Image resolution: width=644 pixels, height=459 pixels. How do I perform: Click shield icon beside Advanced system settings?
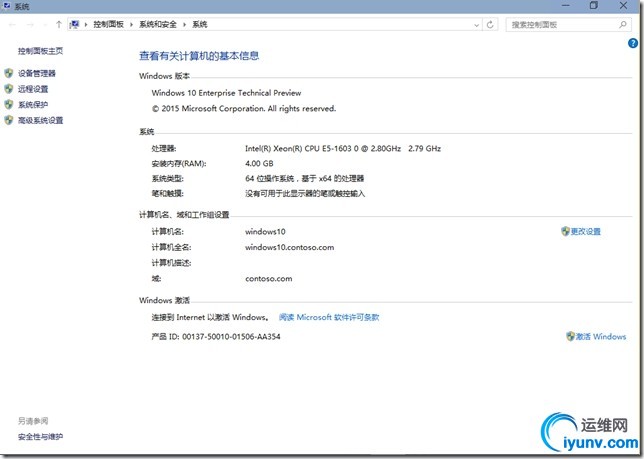tap(9, 120)
